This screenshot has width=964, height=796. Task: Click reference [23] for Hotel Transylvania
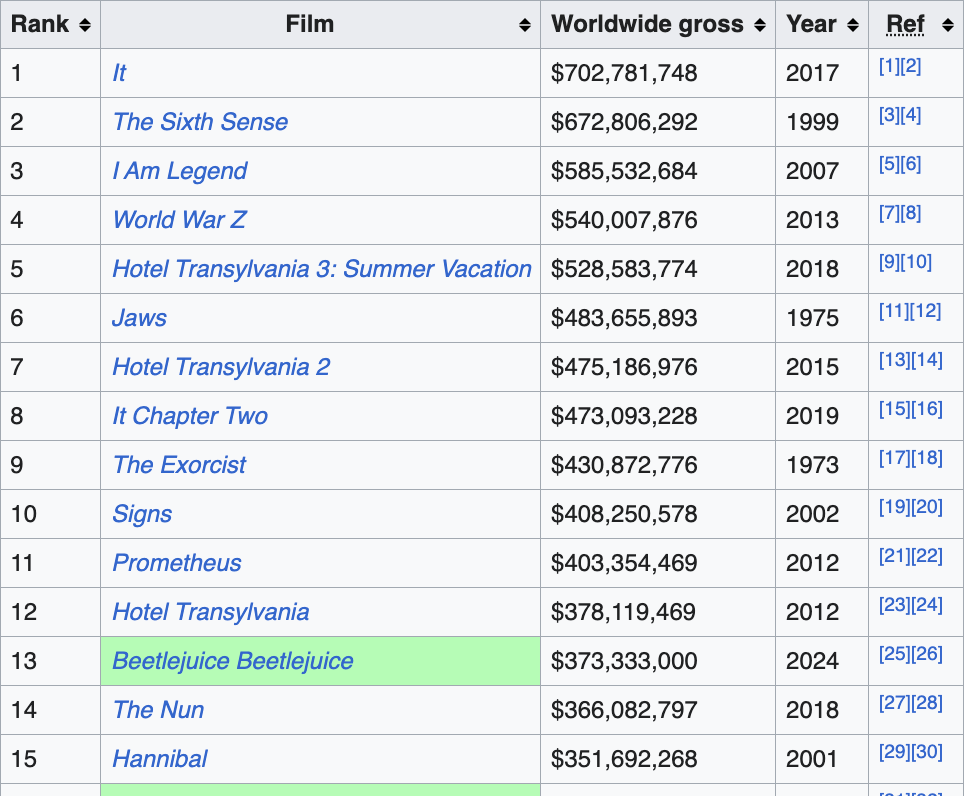click(x=895, y=605)
